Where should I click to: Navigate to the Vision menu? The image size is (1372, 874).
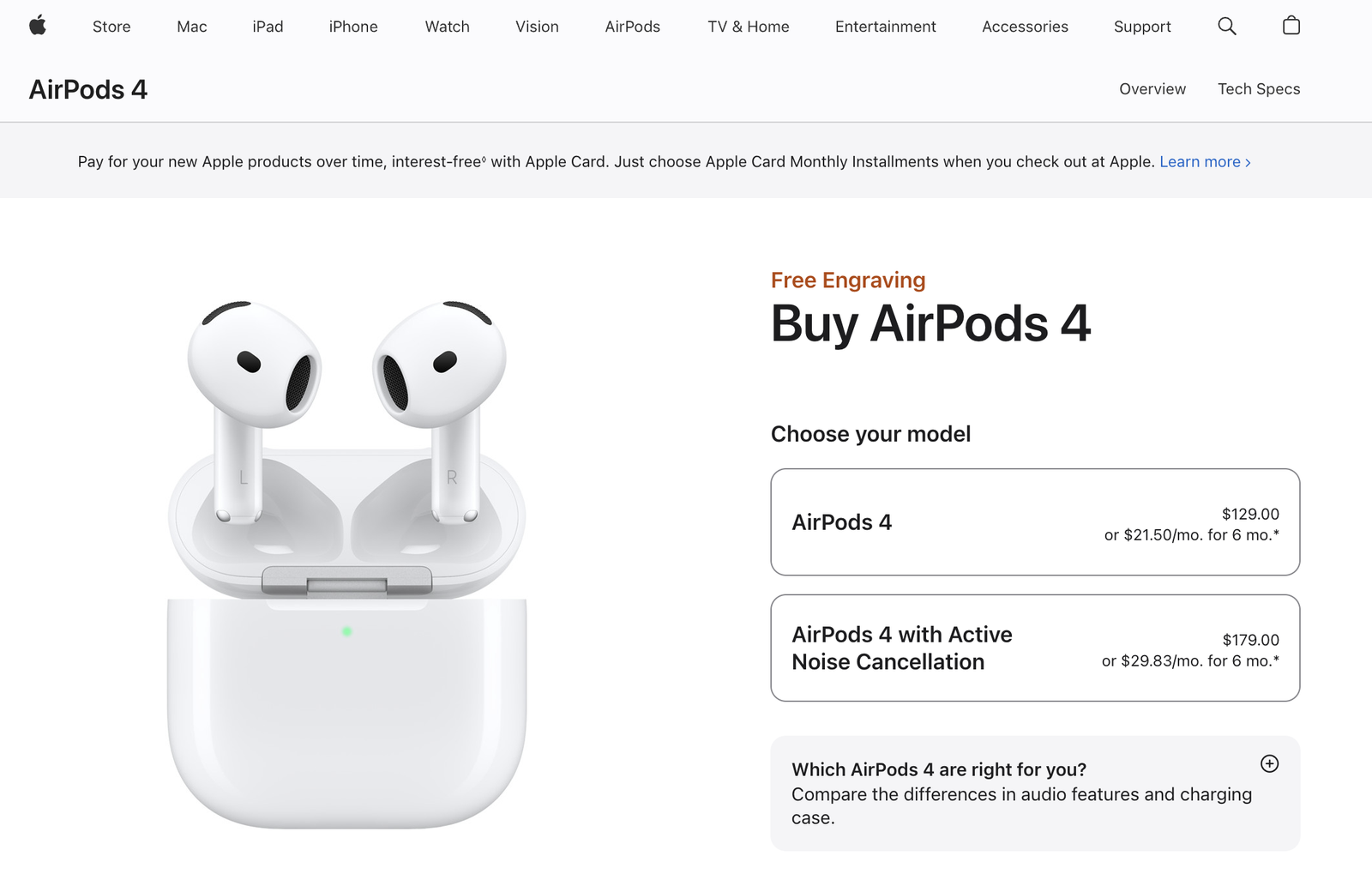(537, 27)
